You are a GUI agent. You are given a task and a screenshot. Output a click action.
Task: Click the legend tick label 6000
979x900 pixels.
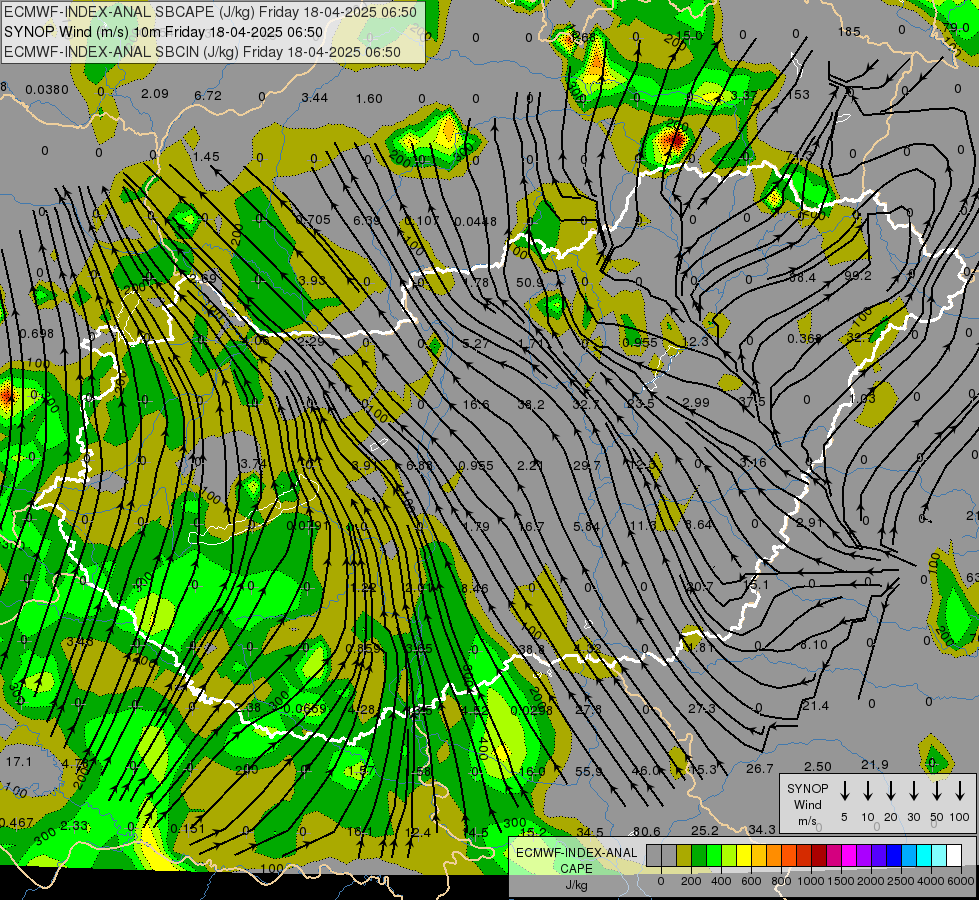click(961, 881)
